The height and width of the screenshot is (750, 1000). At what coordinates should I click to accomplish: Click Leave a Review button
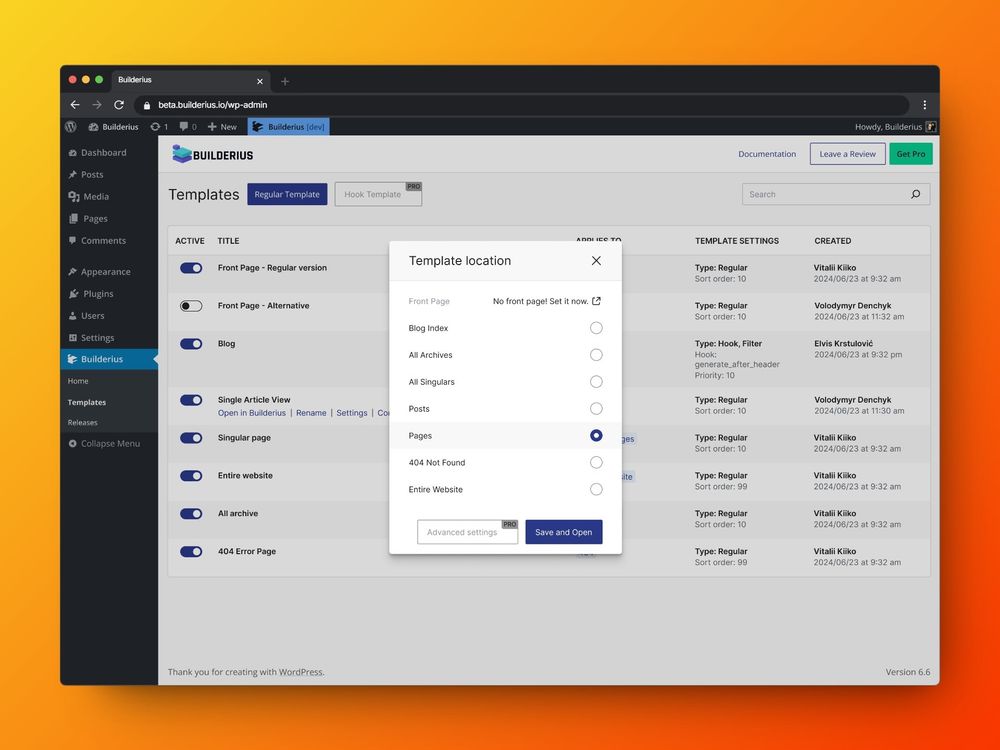point(847,154)
